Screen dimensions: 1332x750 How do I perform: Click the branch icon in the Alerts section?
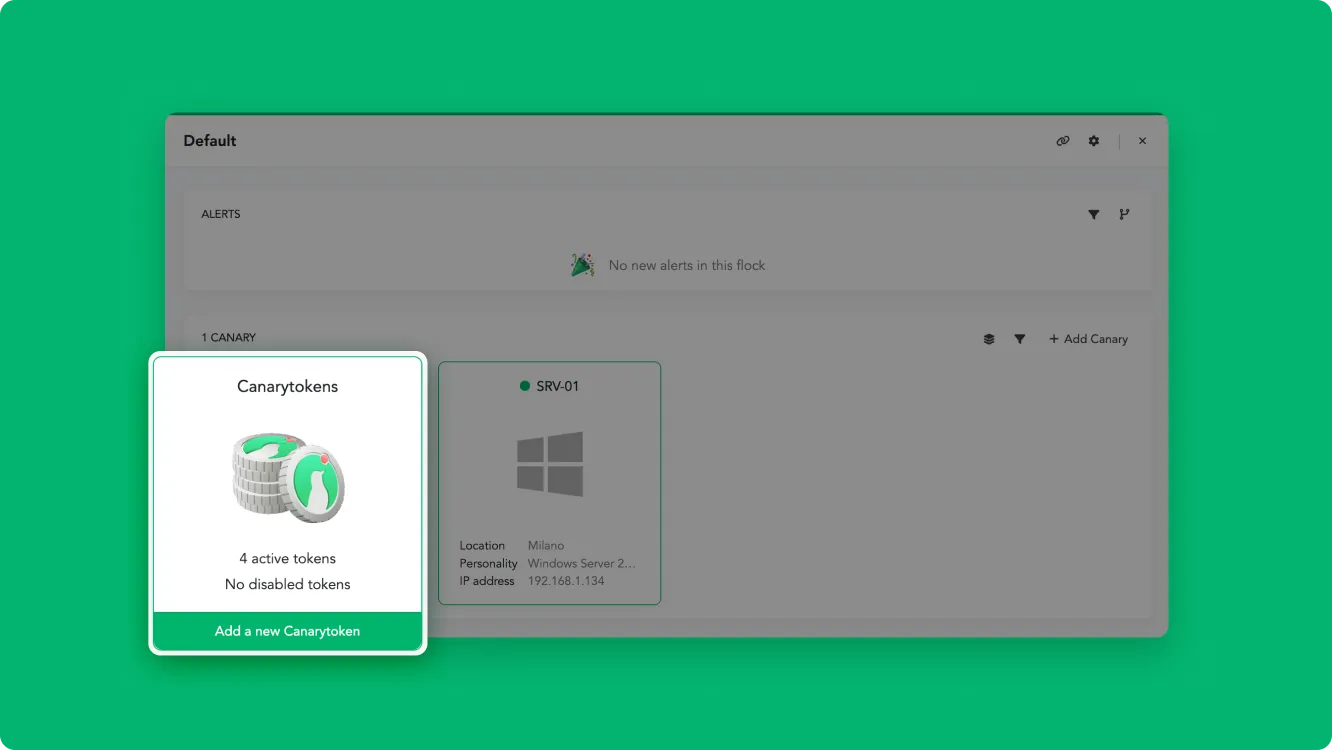tap(1124, 214)
